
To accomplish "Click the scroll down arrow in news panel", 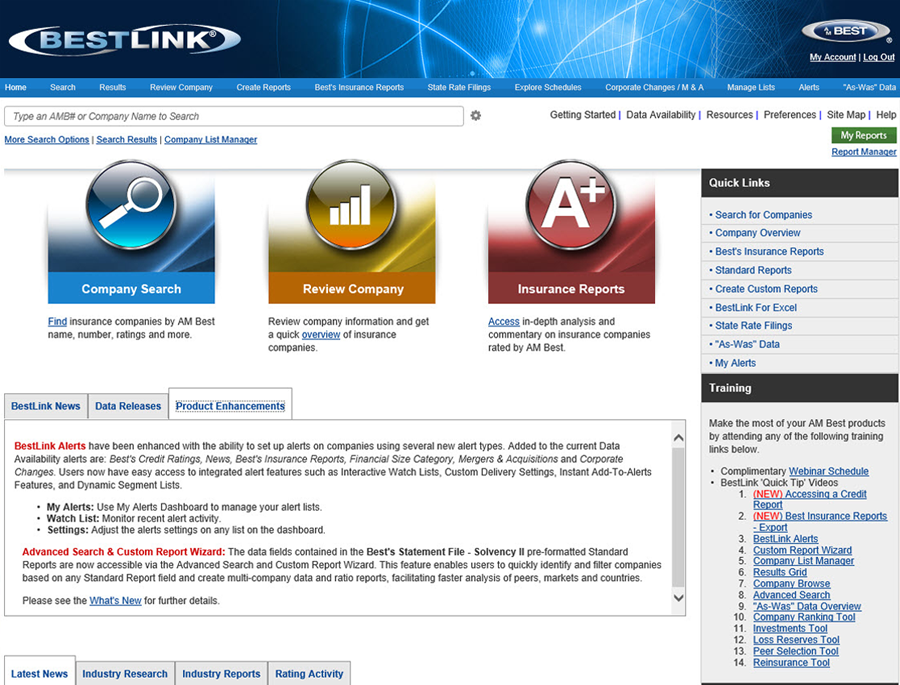I will pyautogui.click(x=678, y=598).
